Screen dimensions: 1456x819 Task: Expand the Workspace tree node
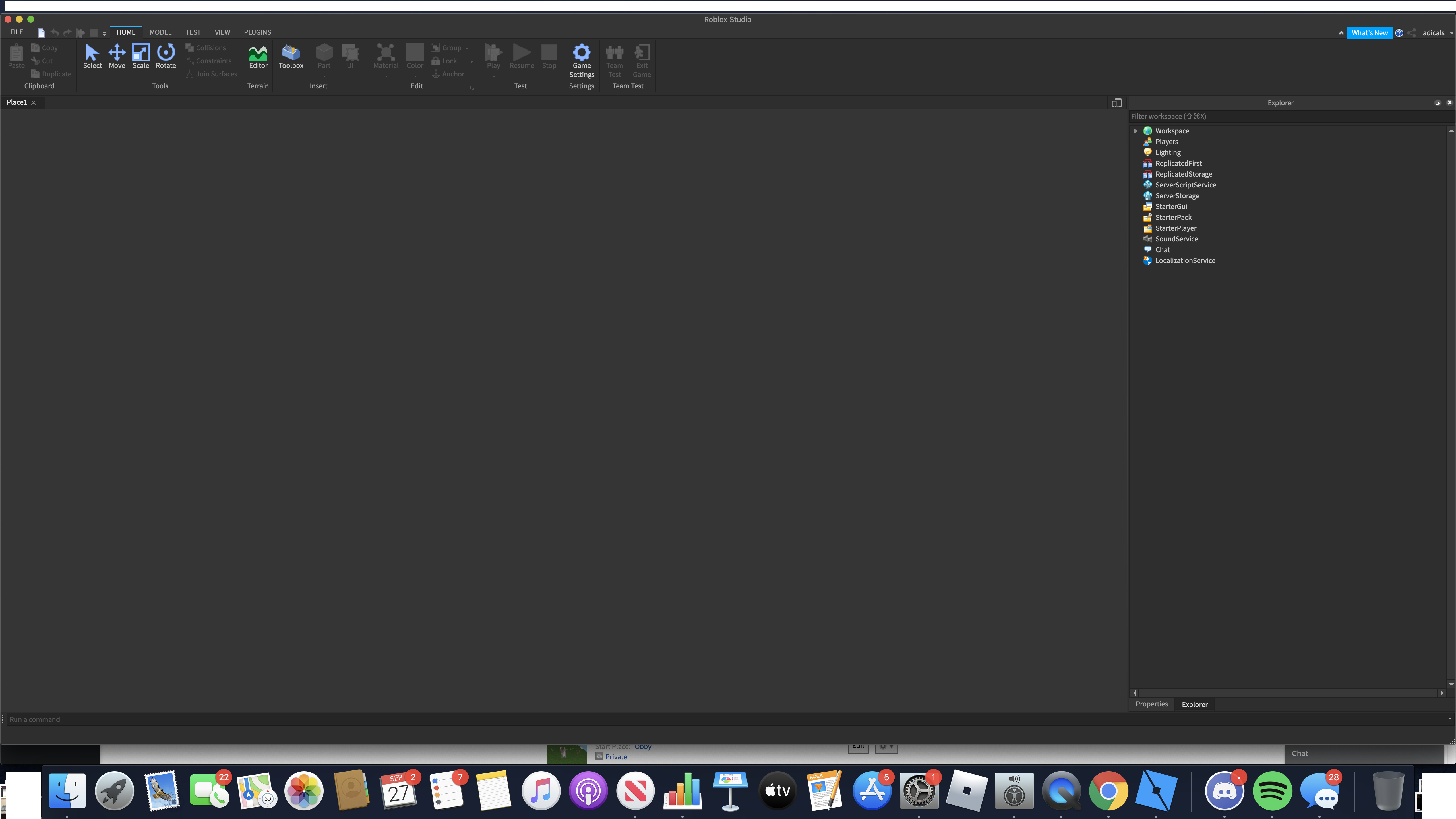(1136, 131)
